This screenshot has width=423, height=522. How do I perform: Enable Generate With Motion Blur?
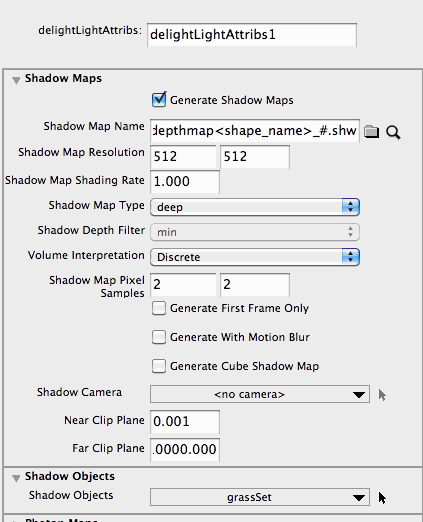[159, 337]
